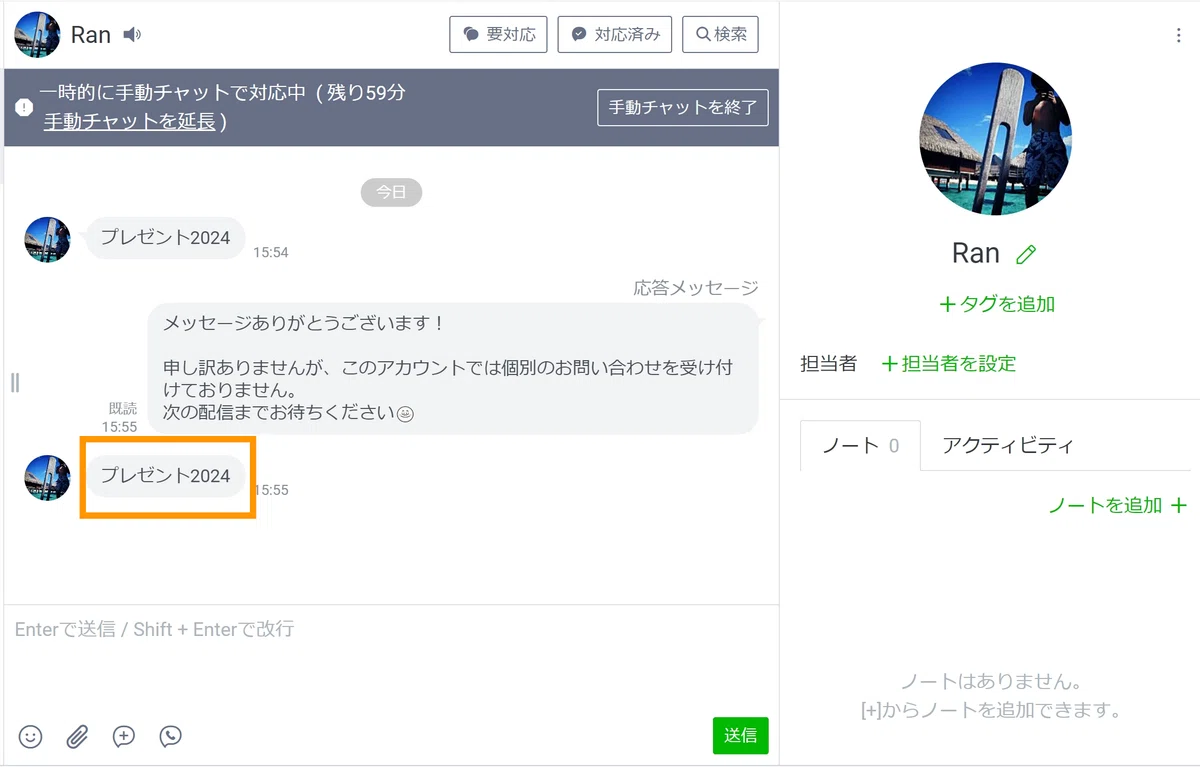The width and height of the screenshot is (1200, 767).
Task: Click the 今日 date label
Action: click(x=391, y=192)
